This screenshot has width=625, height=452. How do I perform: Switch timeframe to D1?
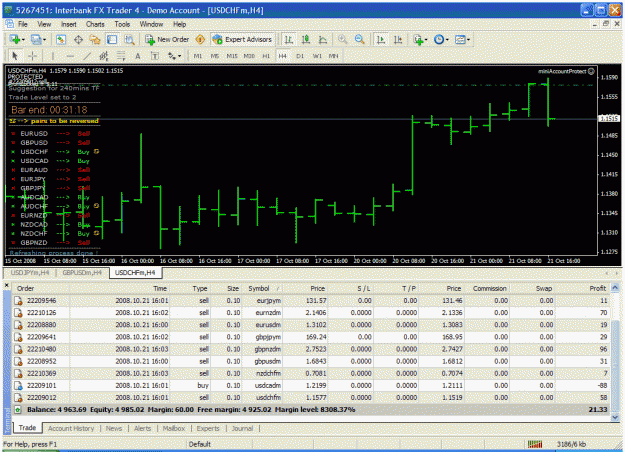(x=300, y=56)
